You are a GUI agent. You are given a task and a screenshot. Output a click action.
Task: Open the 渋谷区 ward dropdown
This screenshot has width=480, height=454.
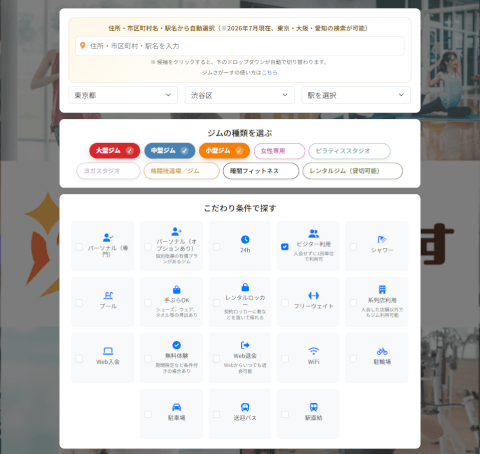(240, 95)
